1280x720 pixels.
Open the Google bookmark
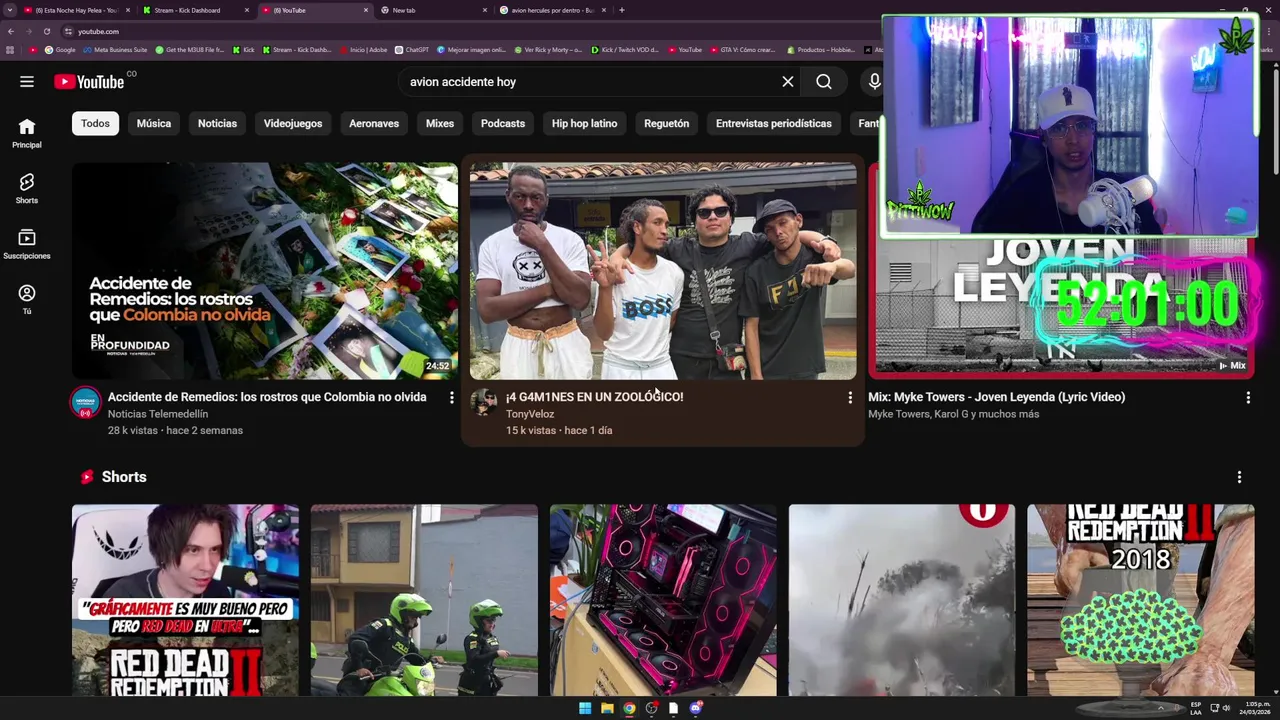(60, 49)
